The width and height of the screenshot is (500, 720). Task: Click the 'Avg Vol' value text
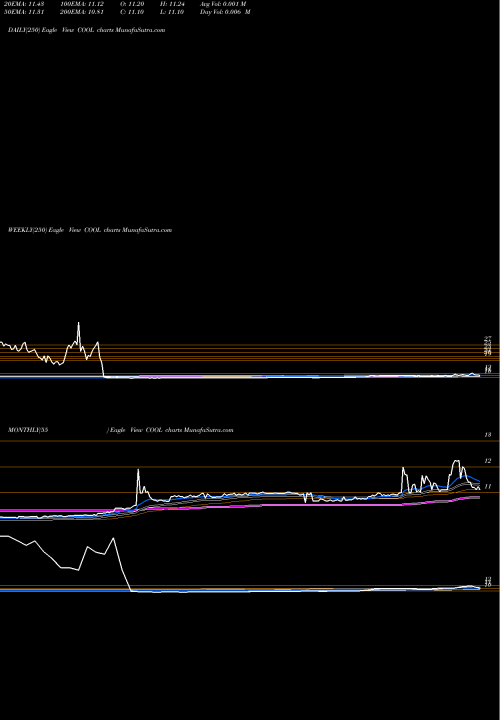tap(223, 4)
